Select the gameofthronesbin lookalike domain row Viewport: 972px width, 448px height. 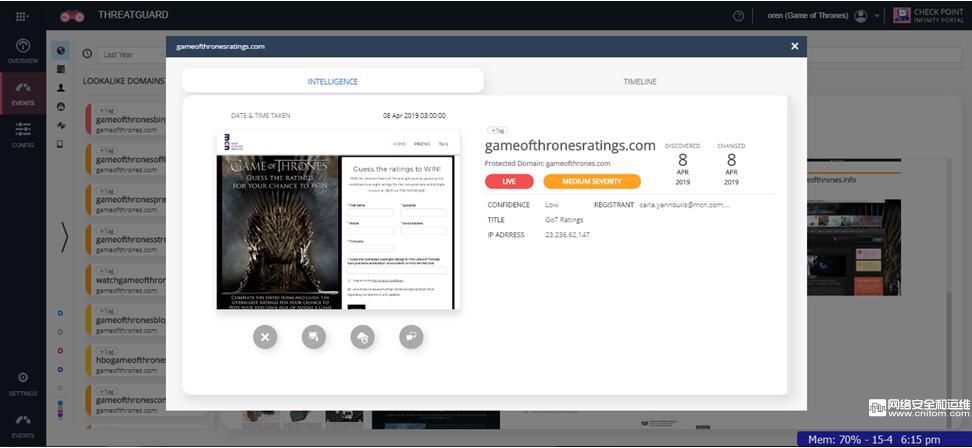[126, 120]
